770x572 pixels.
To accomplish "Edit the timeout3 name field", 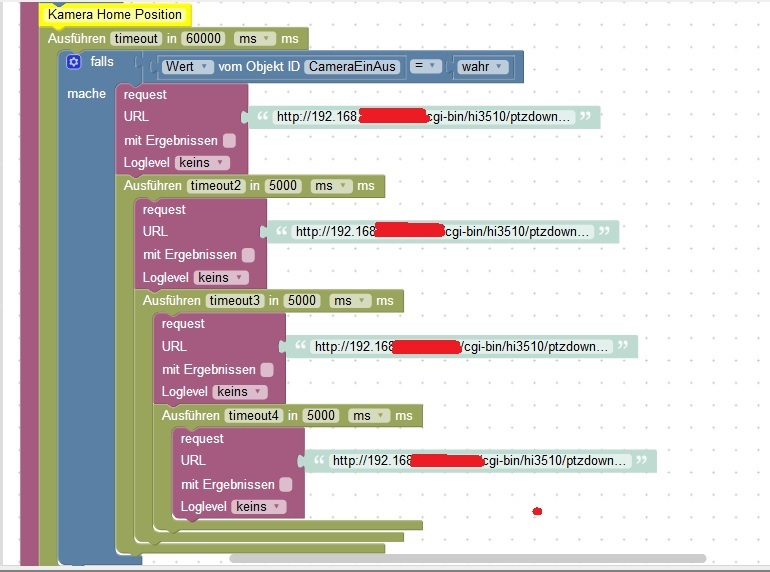I will click(235, 300).
